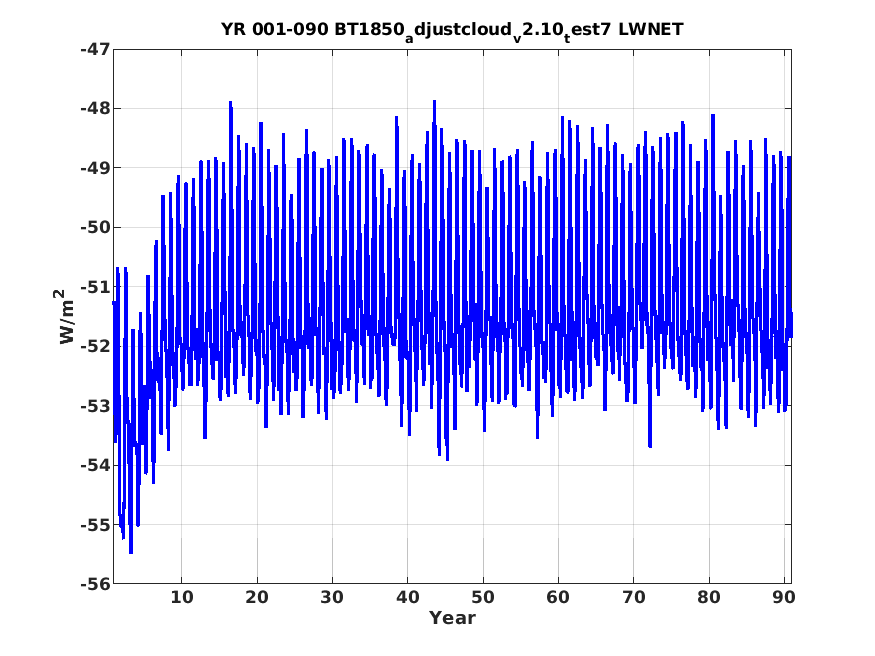This screenshot has width=875, height=656.
Task: Click the x-axis tick label 80
Action: (709, 597)
